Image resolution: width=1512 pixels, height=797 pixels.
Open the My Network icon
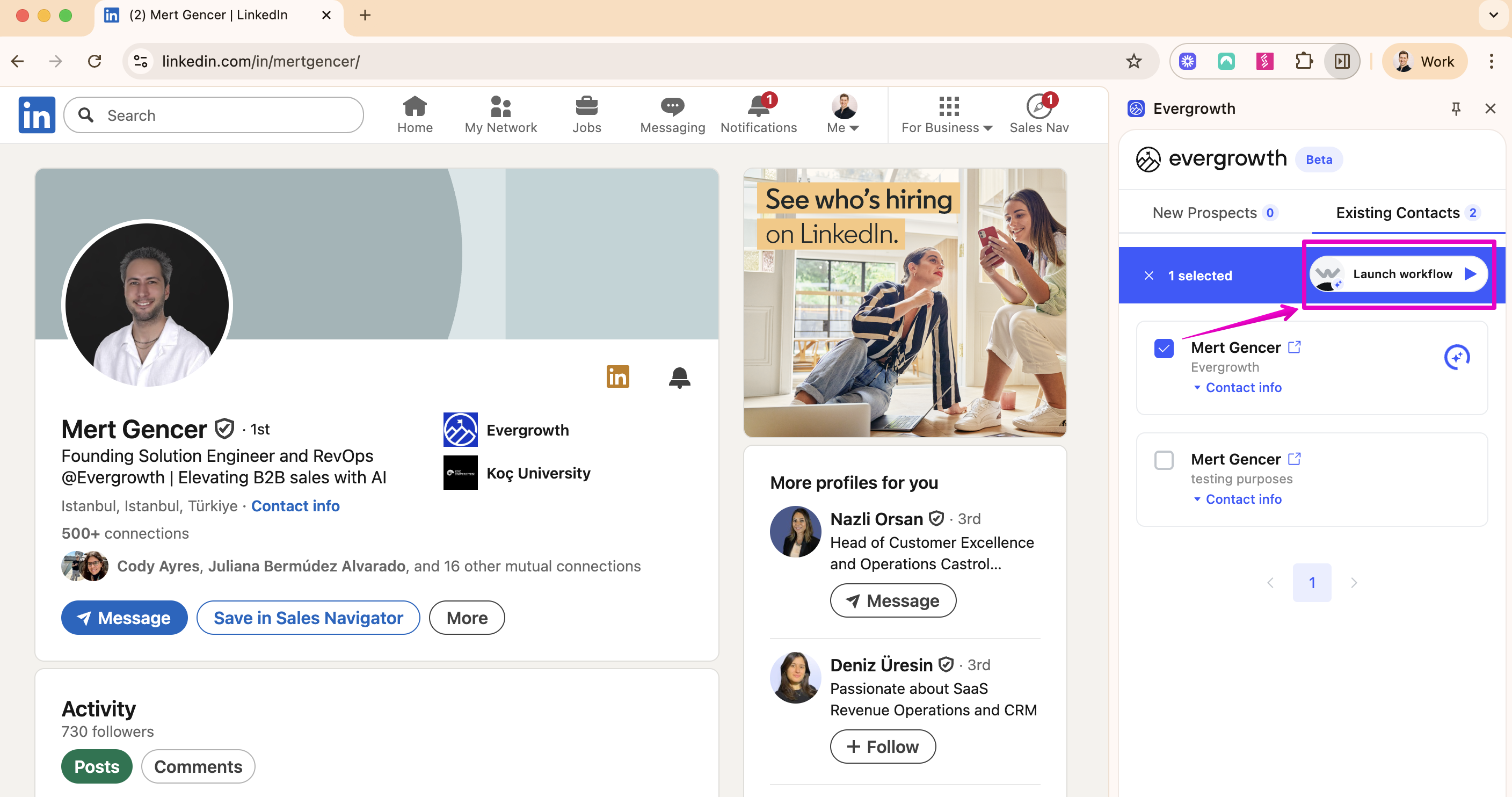click(500, 107)
